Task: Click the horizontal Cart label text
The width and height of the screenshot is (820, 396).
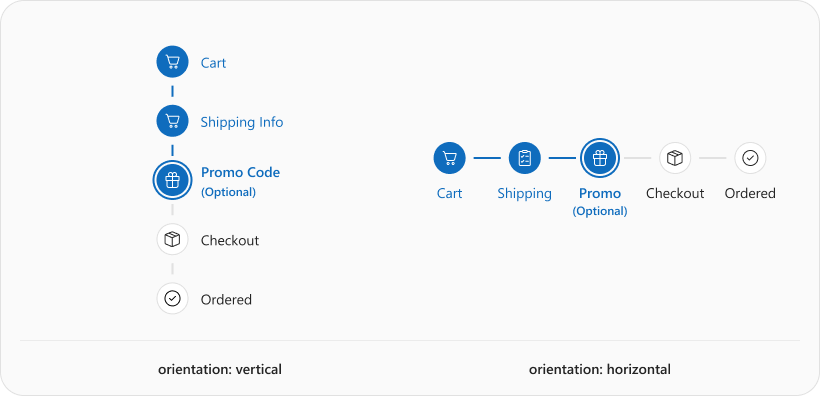Action: point(450,194)
